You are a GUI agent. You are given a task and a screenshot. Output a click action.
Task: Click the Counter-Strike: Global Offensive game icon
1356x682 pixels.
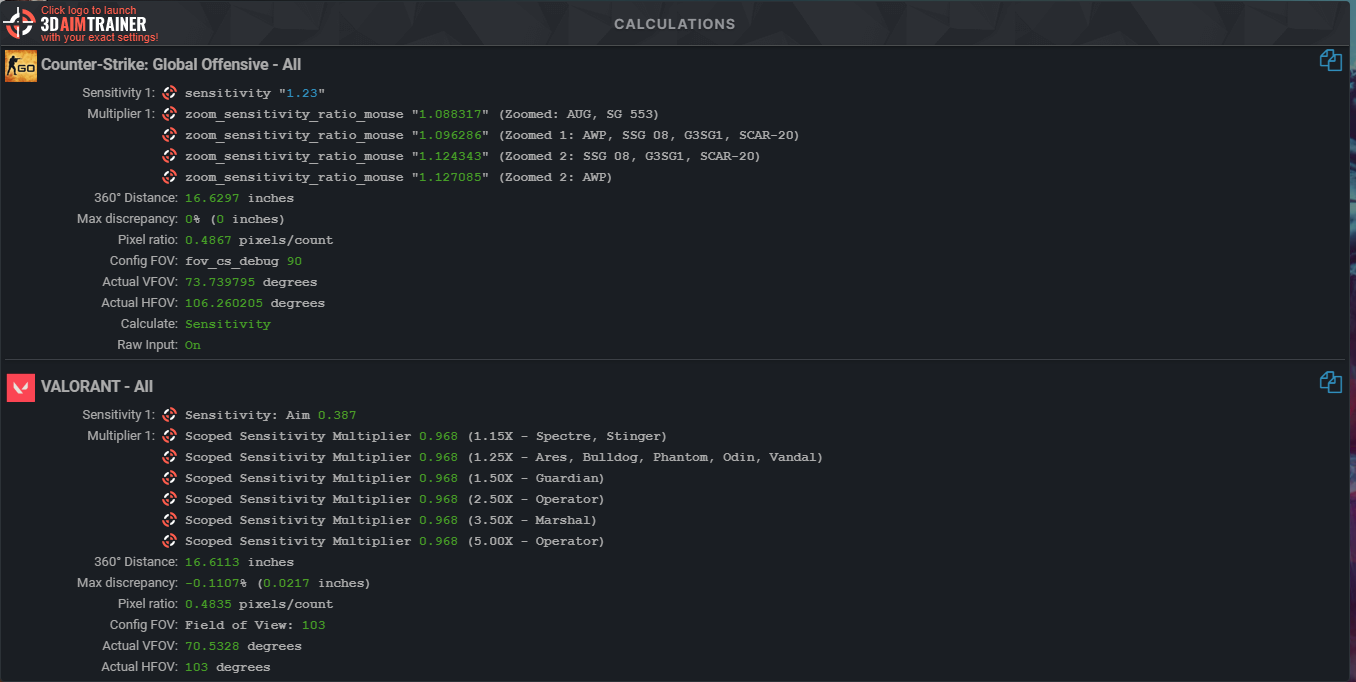coord(21,65)
